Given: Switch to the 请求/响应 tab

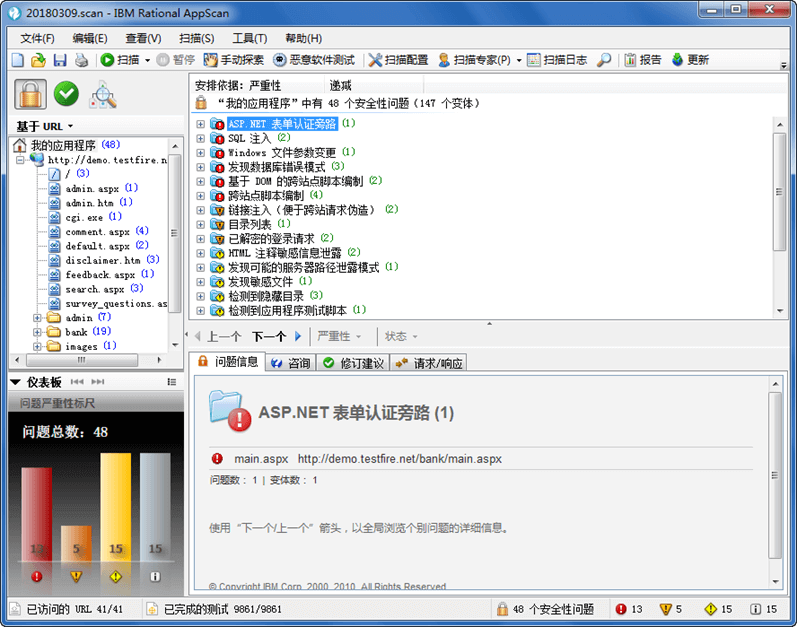Looking at the screenshot, I should [429, 363].
